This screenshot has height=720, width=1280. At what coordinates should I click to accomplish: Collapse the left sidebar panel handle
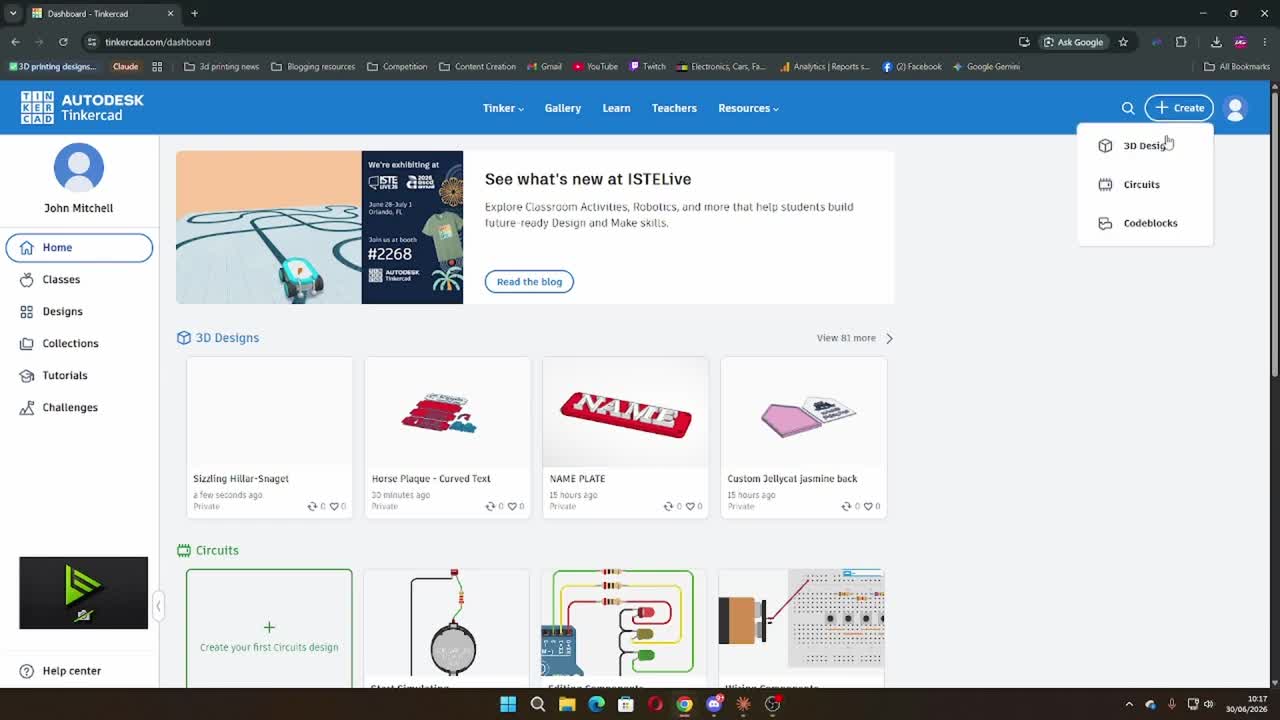pyautogui.click(x=158, y=605)
